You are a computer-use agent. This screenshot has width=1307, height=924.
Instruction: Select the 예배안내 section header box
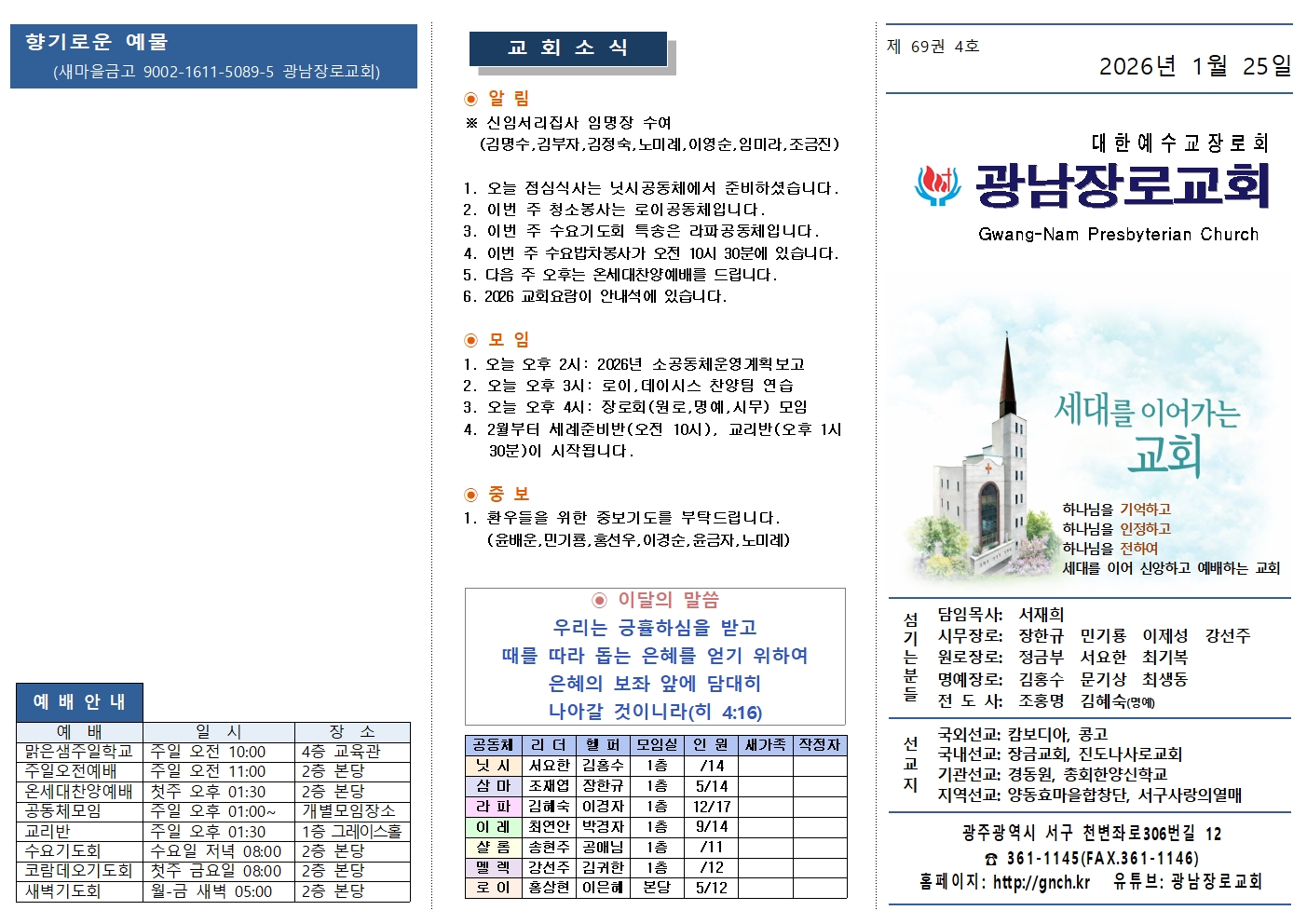tap(79, 701)
